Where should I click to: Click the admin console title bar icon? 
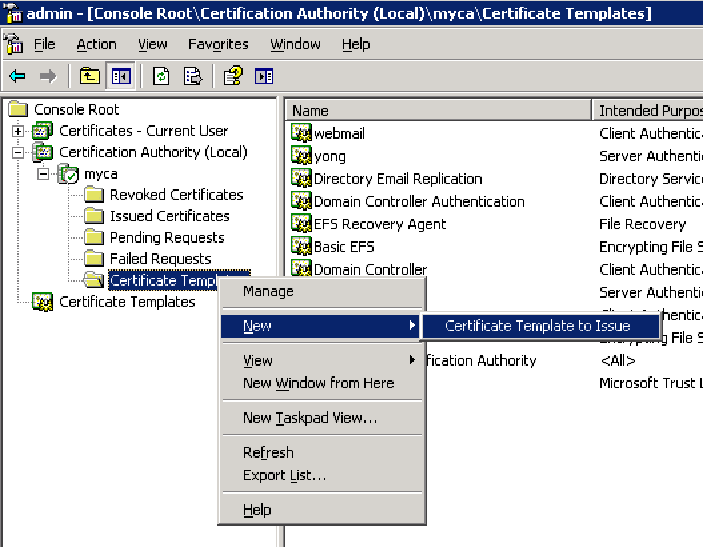click(x=13, y=13)
